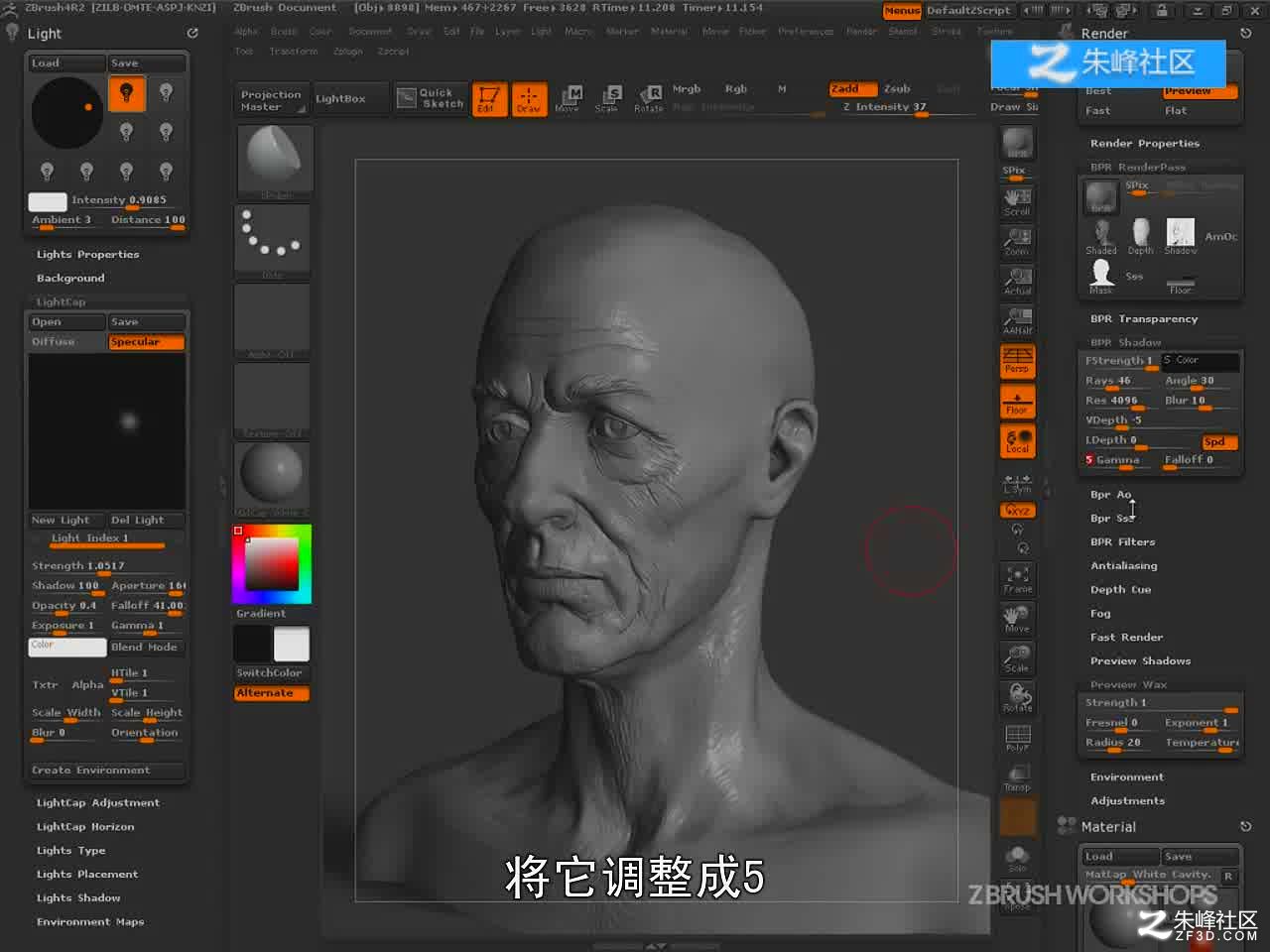This screenshot has width=1270, height=952.
Task: Open the Transform menu
Action: (294, 52)
